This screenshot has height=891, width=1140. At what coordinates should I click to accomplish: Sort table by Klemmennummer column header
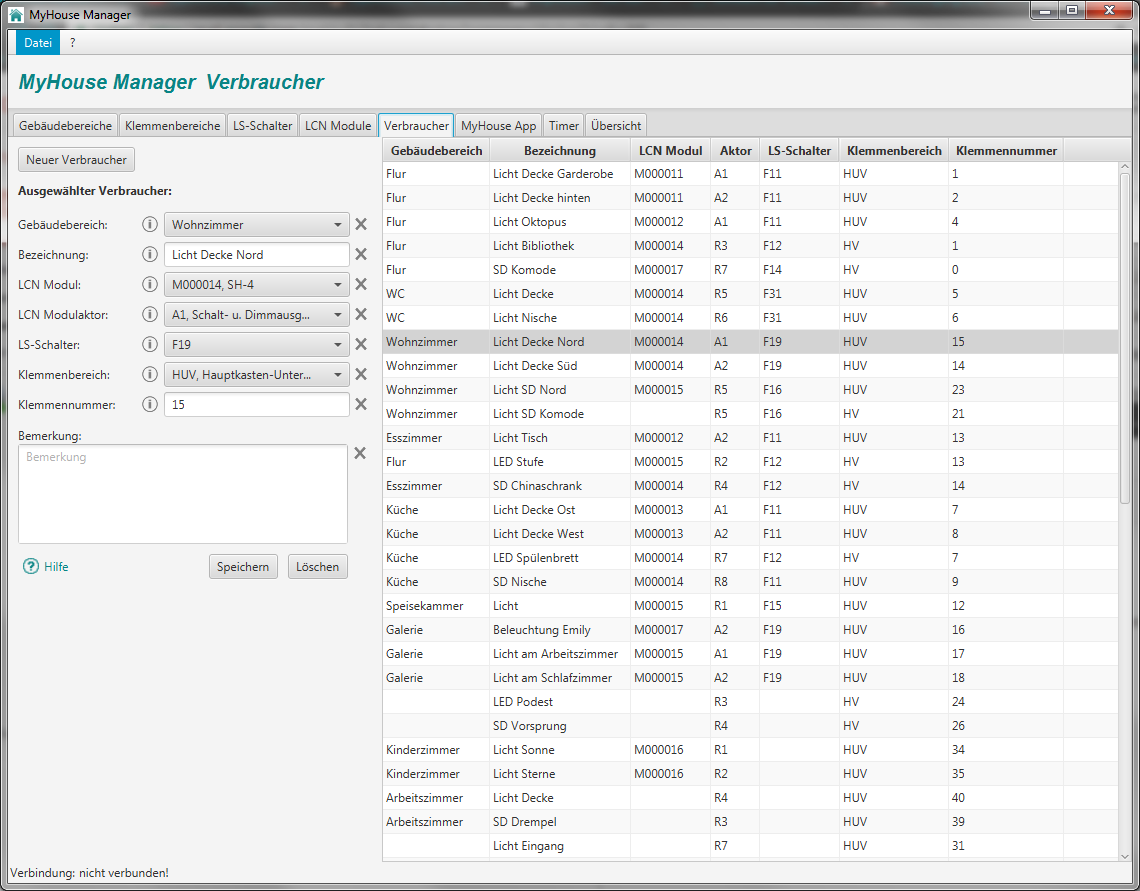pos(1006,151)
